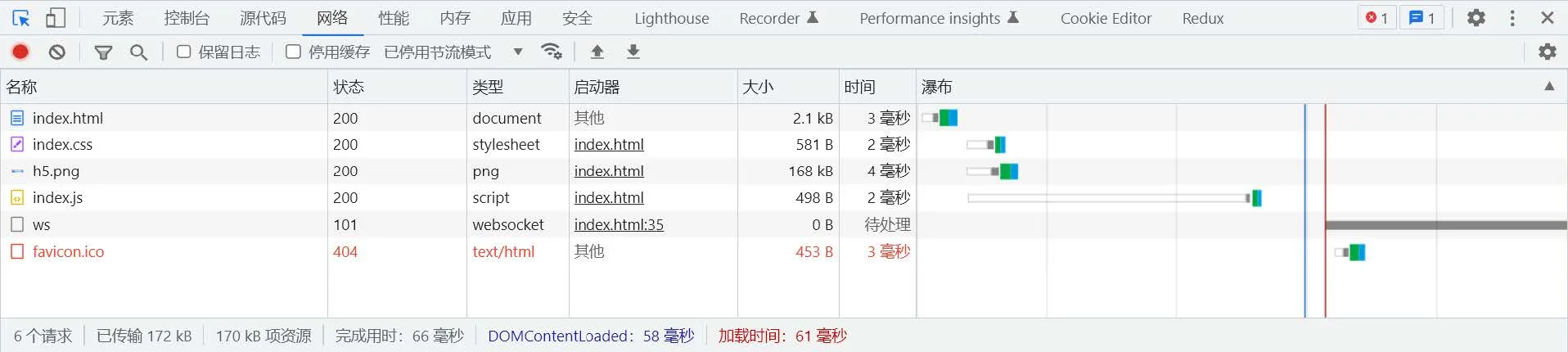The width and height of the screenshot is (1568, 352).
Task: Open the DevTools three-dot more options menu
Action: [x=1512, y=18]
